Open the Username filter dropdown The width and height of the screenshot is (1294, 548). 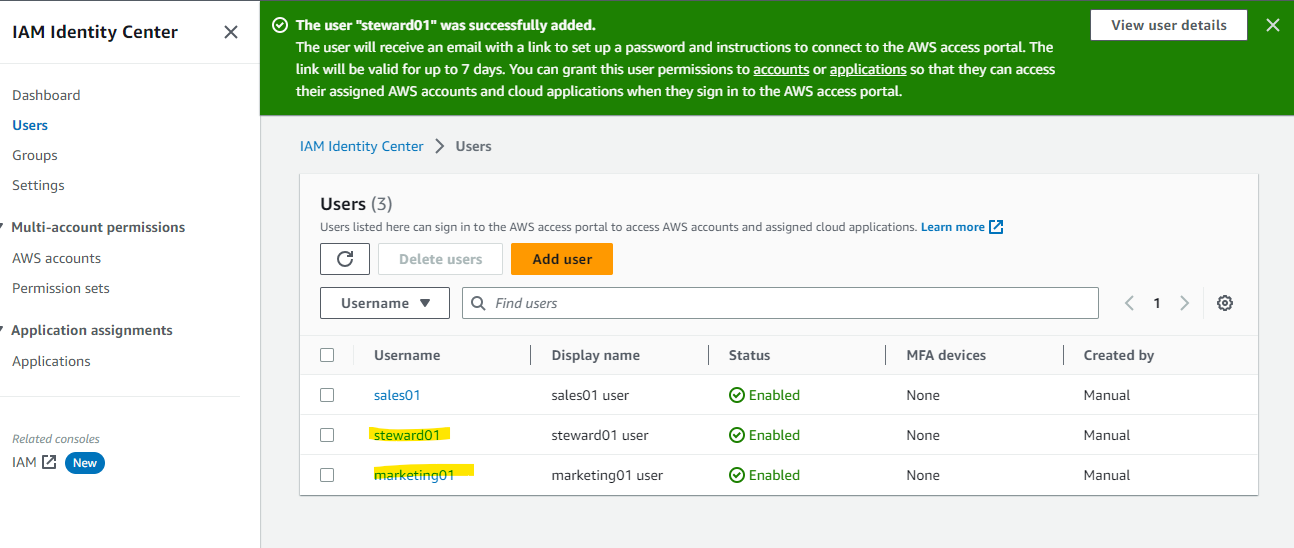click(385, 303)
